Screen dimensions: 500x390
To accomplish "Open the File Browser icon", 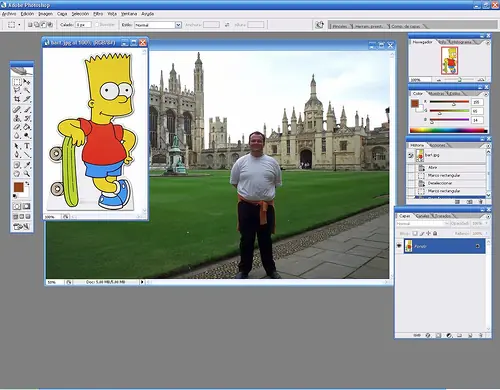I will [x=319, y=25].
